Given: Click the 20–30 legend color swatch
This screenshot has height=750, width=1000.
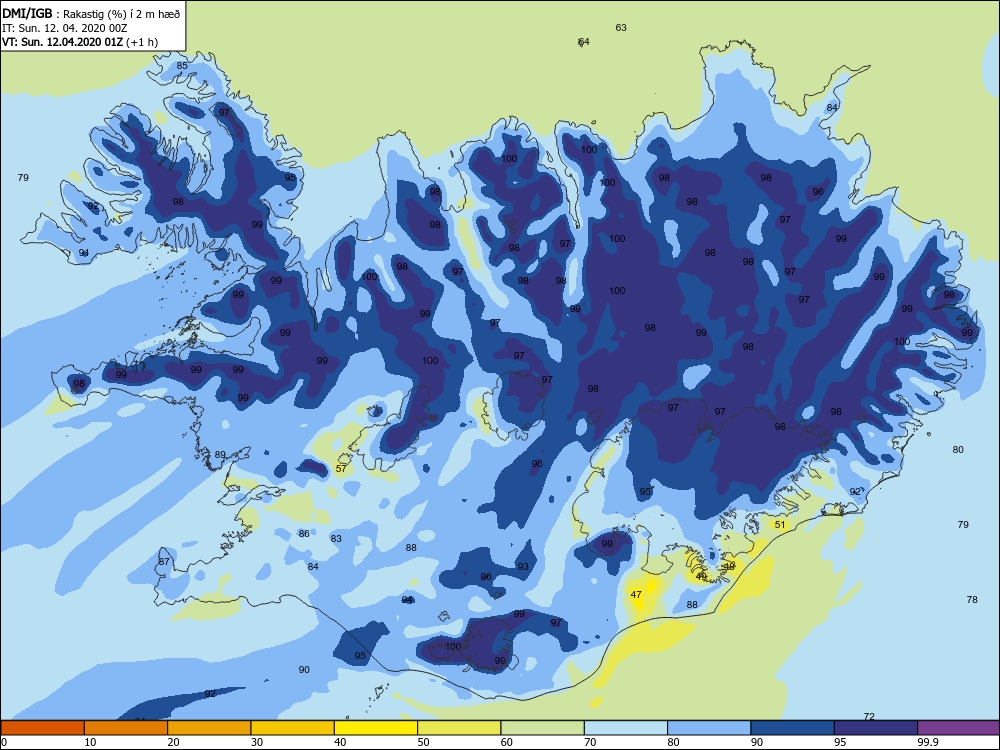Looking at the screenshot, I should (209, 728).
